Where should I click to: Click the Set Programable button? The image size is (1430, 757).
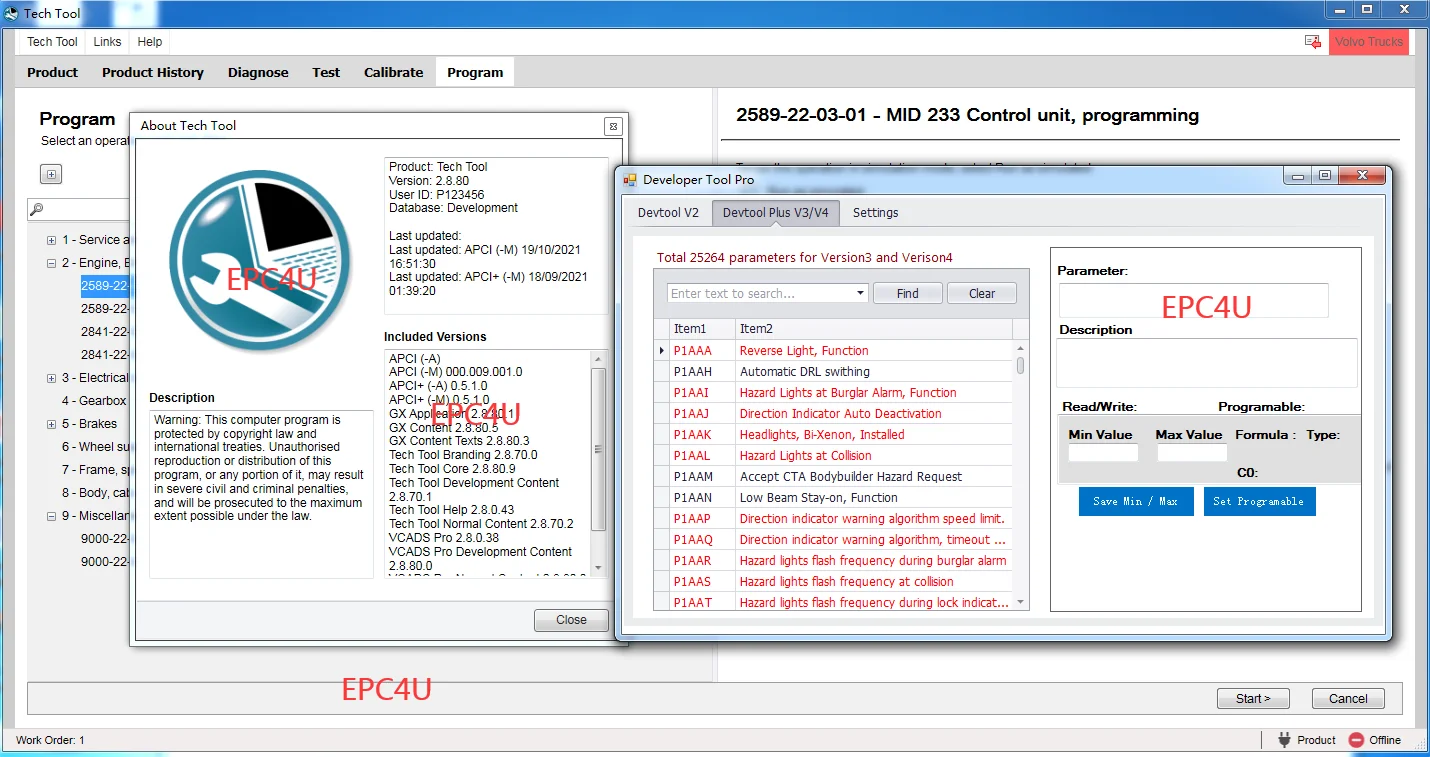click(1258, 501)
